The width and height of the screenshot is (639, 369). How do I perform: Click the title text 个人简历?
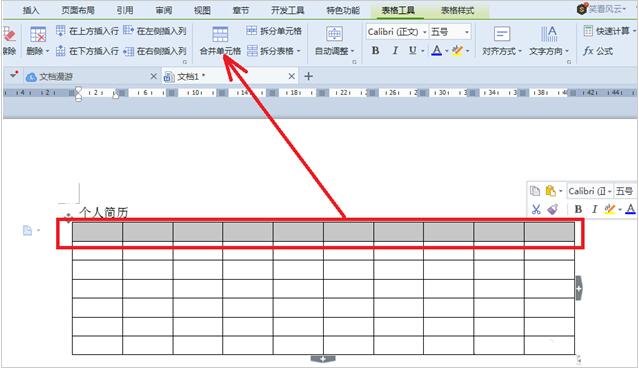pyautogui.click(x=104, y=212)
